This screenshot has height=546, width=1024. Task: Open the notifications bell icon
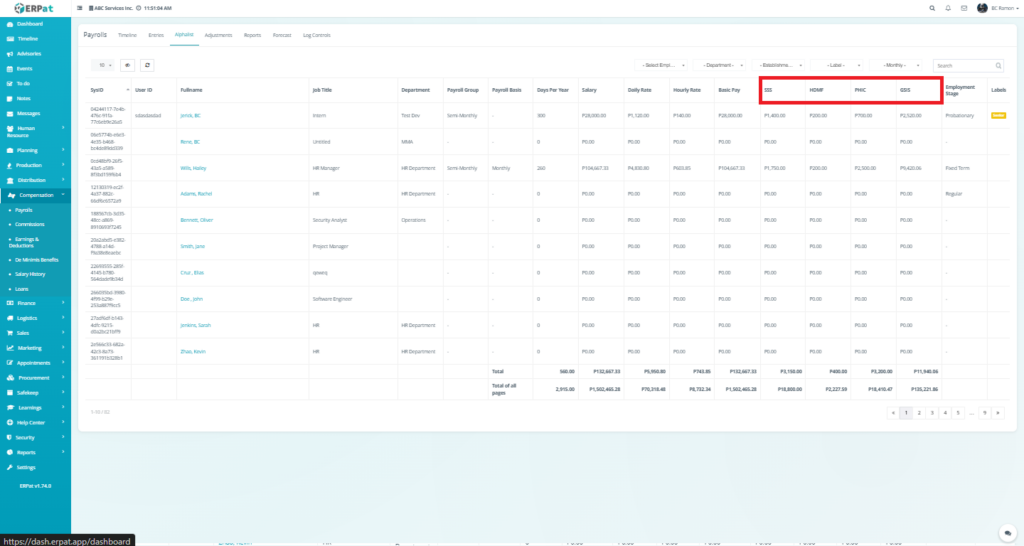click(948, 8)
